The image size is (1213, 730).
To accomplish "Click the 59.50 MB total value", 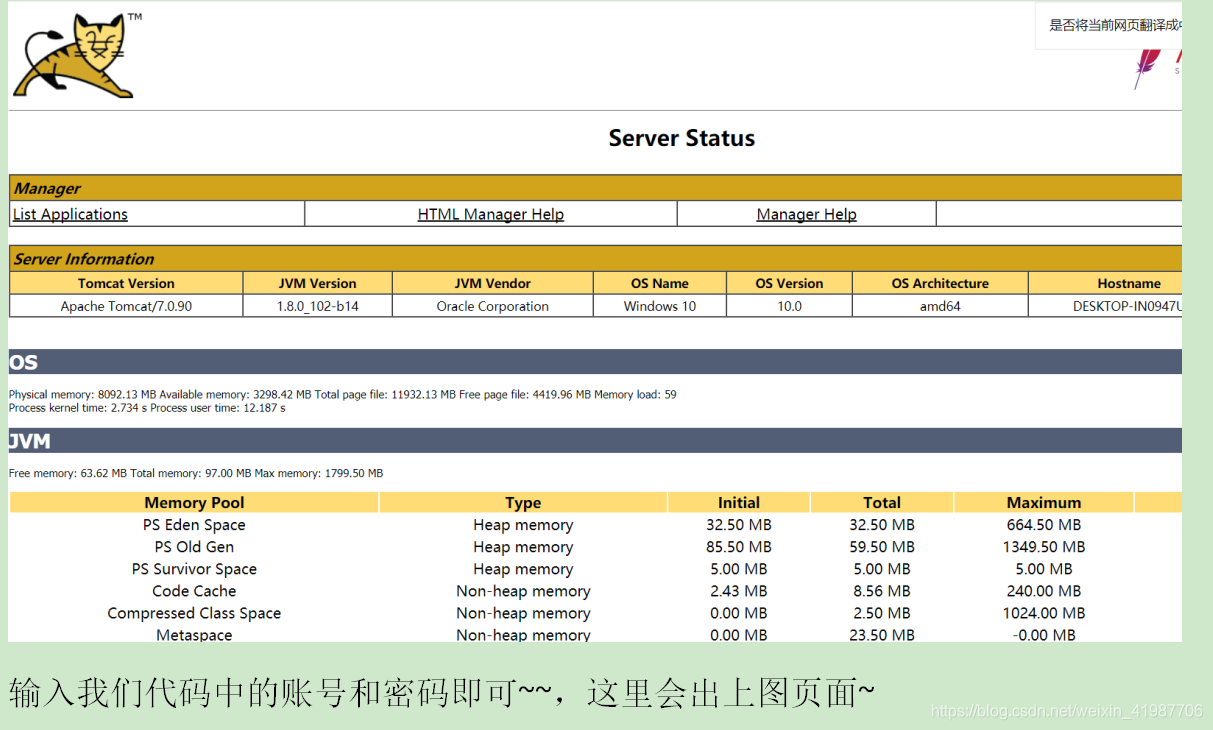I will click(x=882, y=547).
